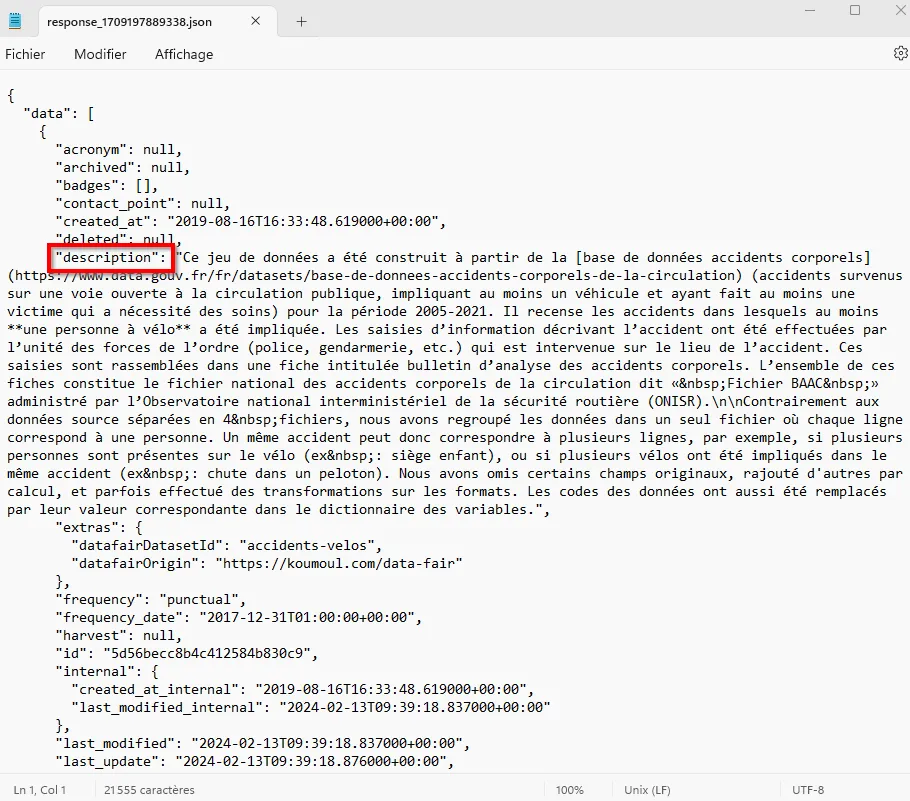Viewport: 910px width, 801px height.
Task: Close the response_1709197889338.json tab
Action: point(255,21)
